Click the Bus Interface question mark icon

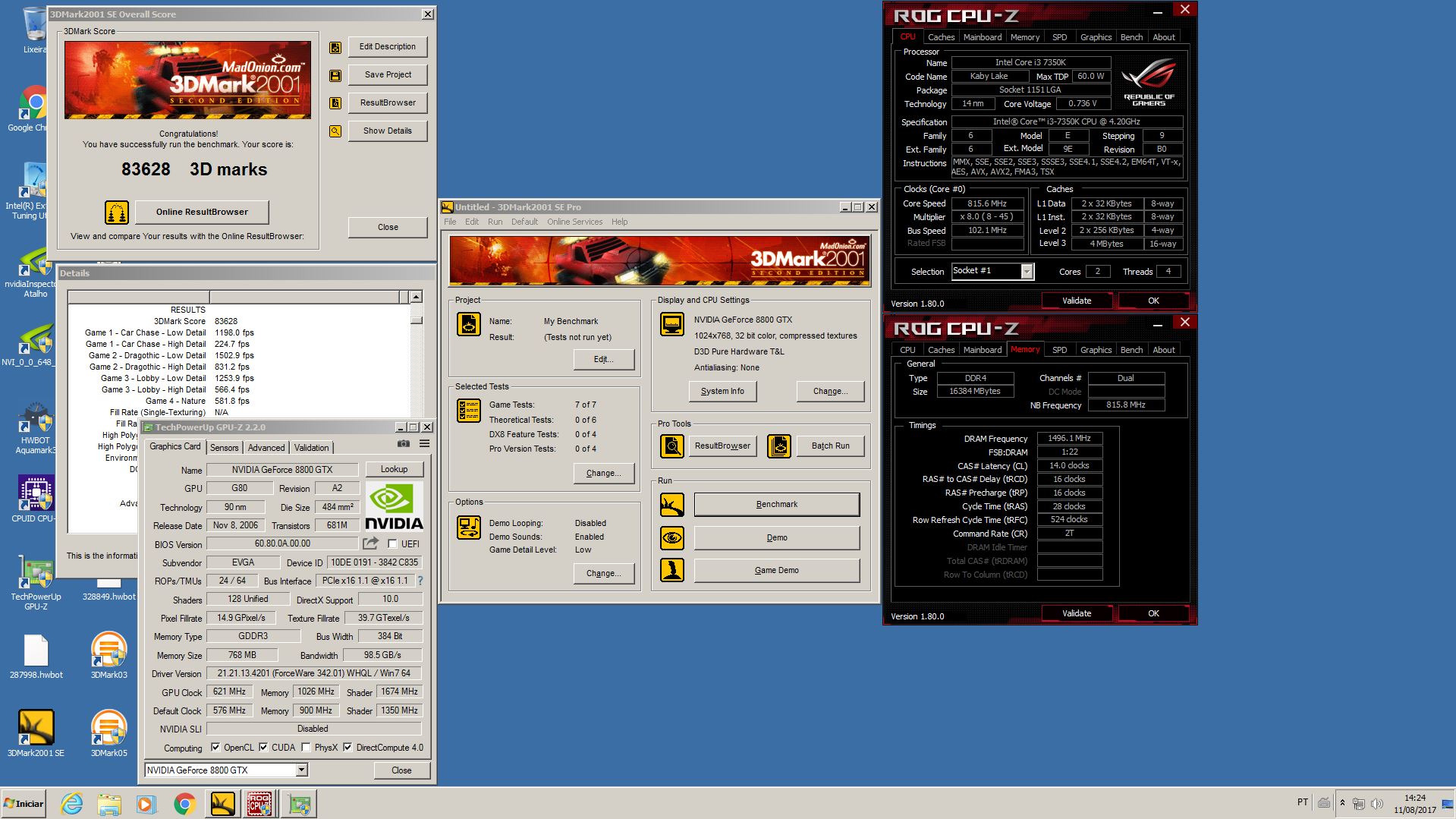tap(420, 581)
